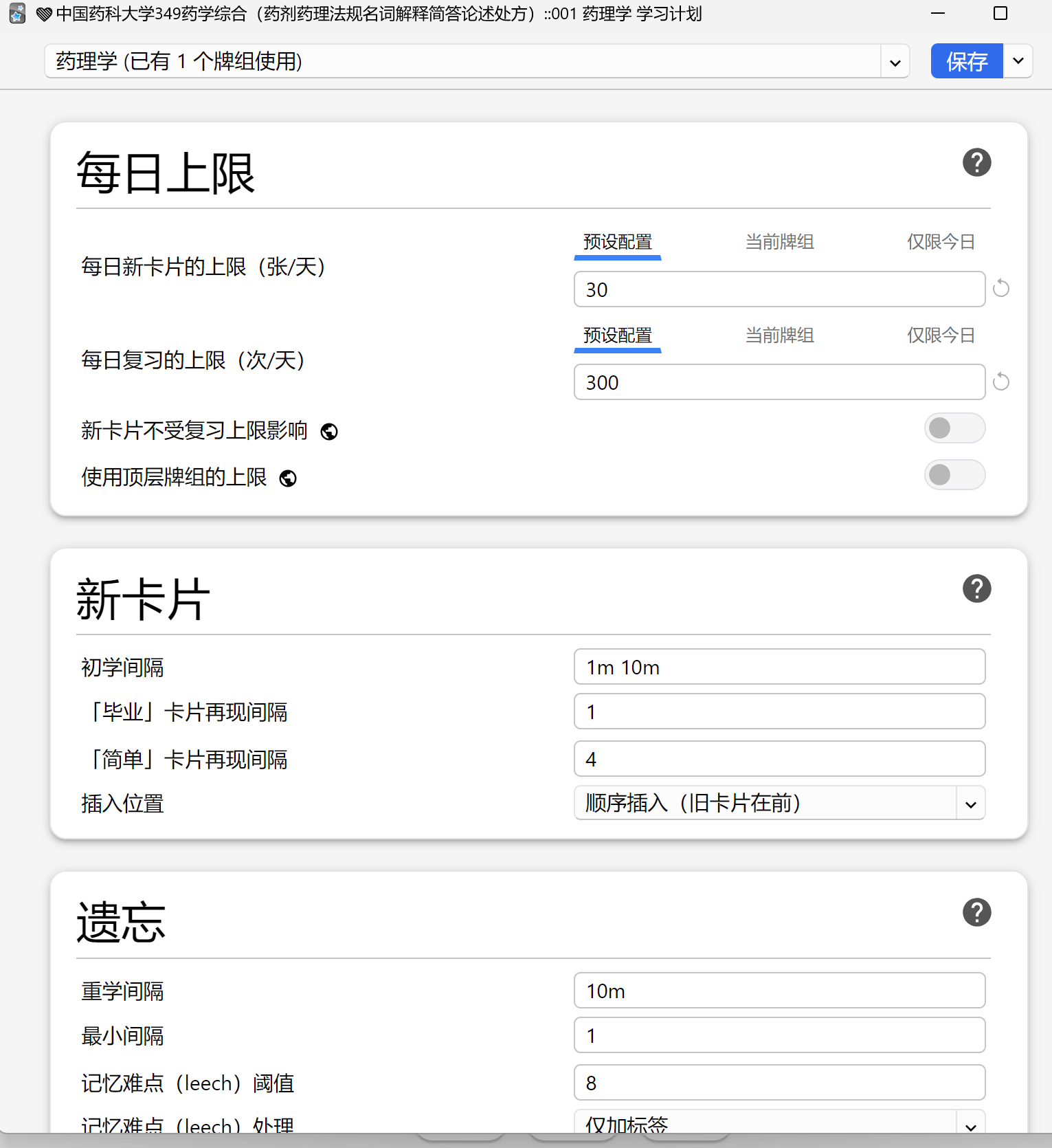The height and width of the screenshot is (1148, 1052).
Task: Open the 记忆难点 (leech) 处理 dropdown
Action: click(779, 1123)
